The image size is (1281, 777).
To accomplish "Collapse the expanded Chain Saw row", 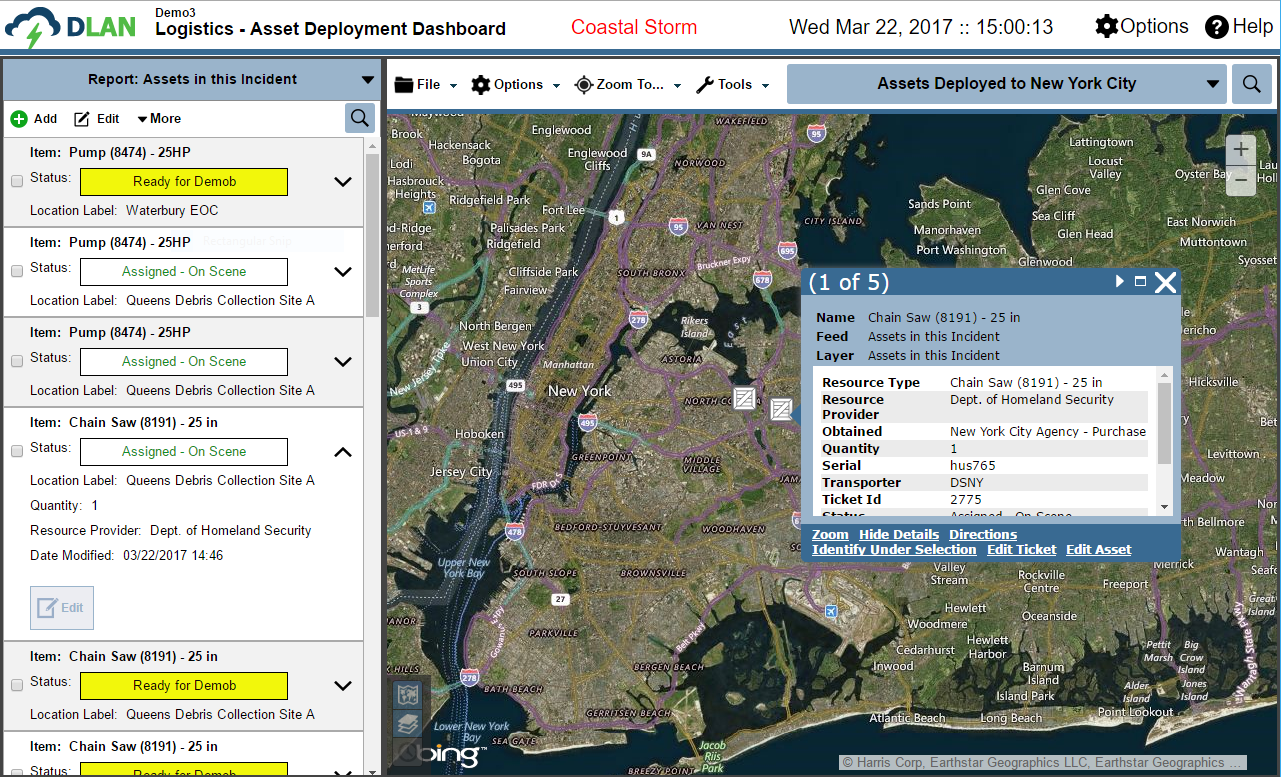I will pyautogui.click(x=343, y=452).
